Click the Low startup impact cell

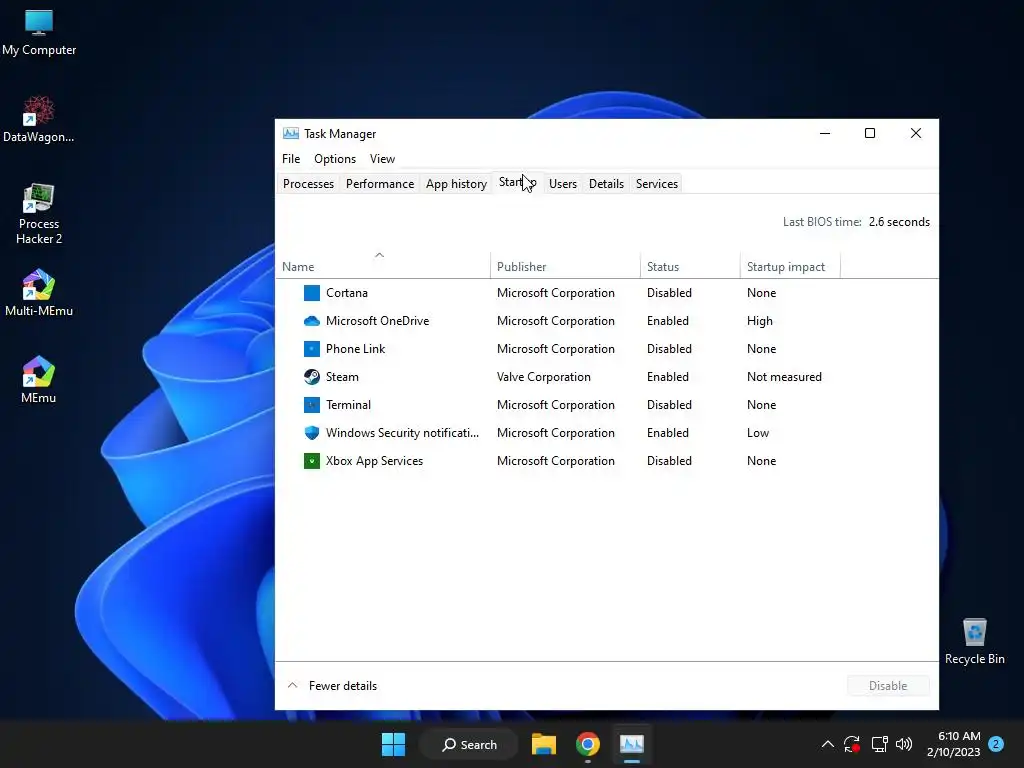[x=758, y=433]
